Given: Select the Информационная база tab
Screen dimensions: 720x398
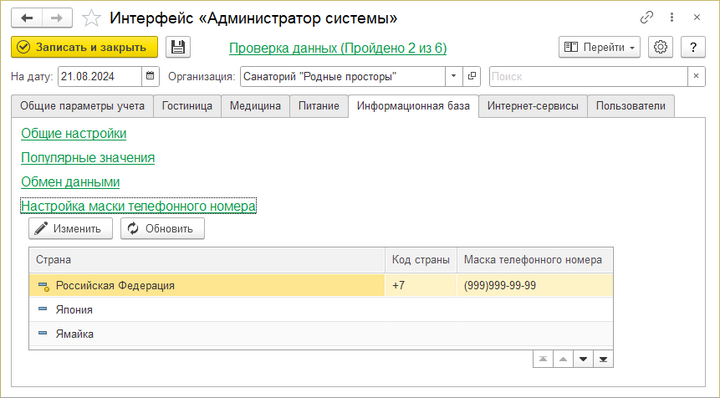Looking at the screenshot, I should (x=413, y=106).
